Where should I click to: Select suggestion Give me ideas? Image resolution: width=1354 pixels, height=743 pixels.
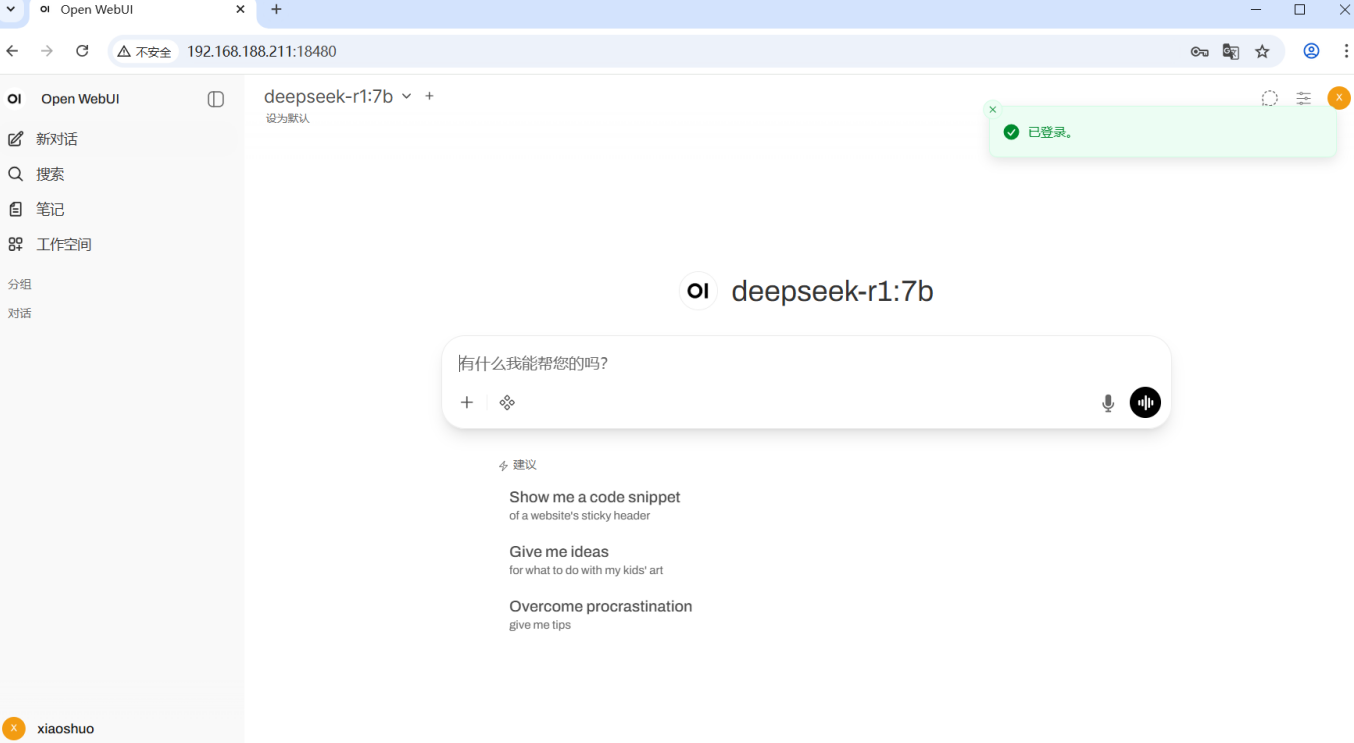586,560
